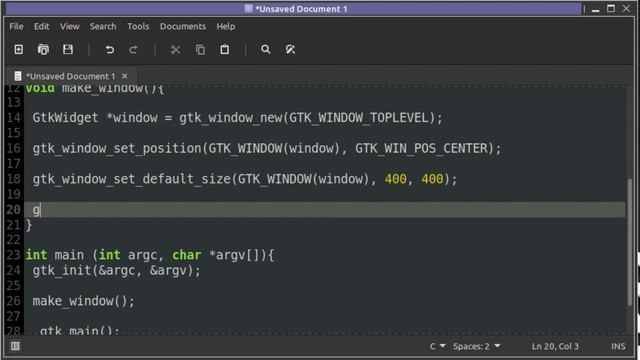Click the first 400 value on line 18
This screenshot has height=360, width=640.
click(396, 179)
